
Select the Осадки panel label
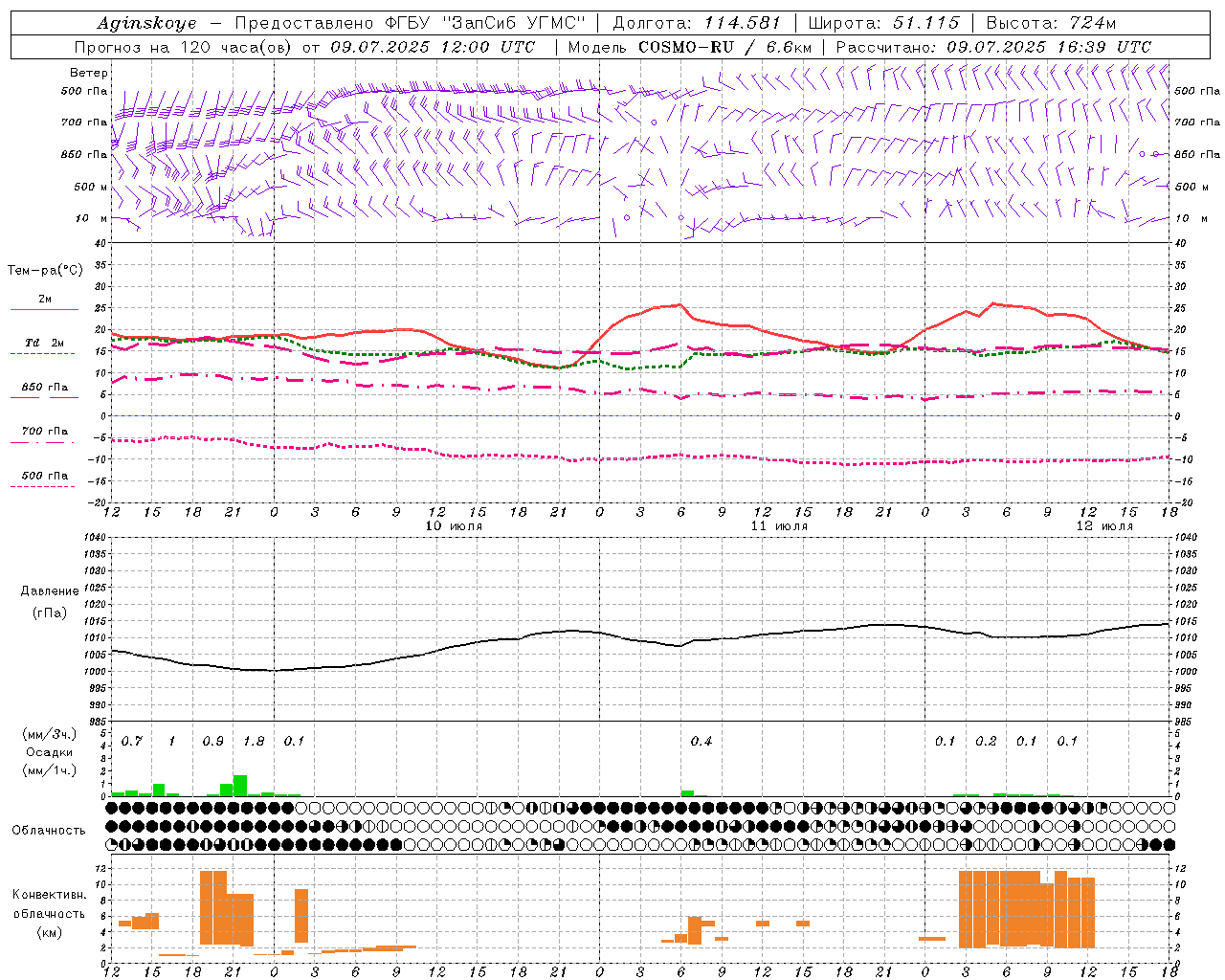[x=50, y=752]
